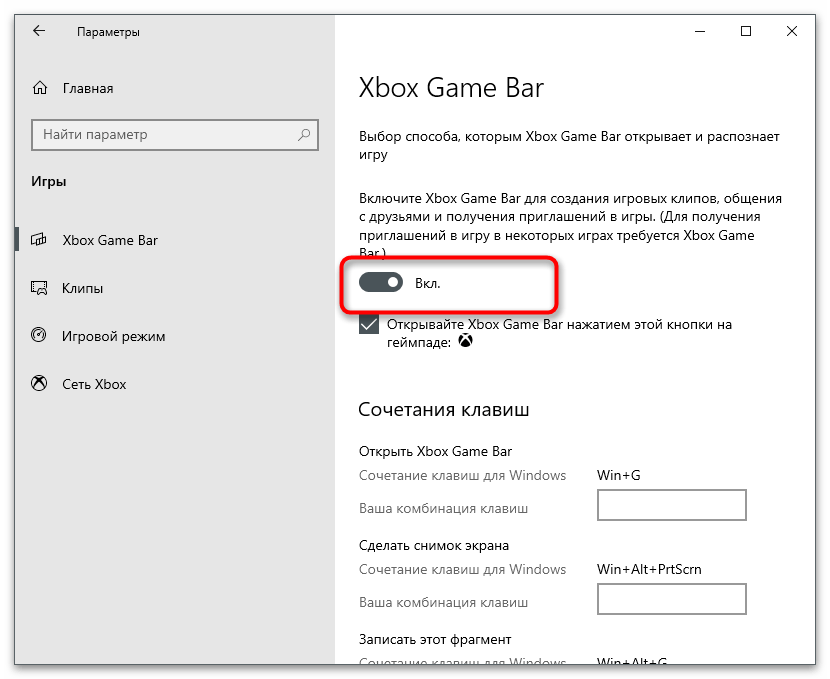Click the Xbox gamepad button glyph

coord(465,341)
